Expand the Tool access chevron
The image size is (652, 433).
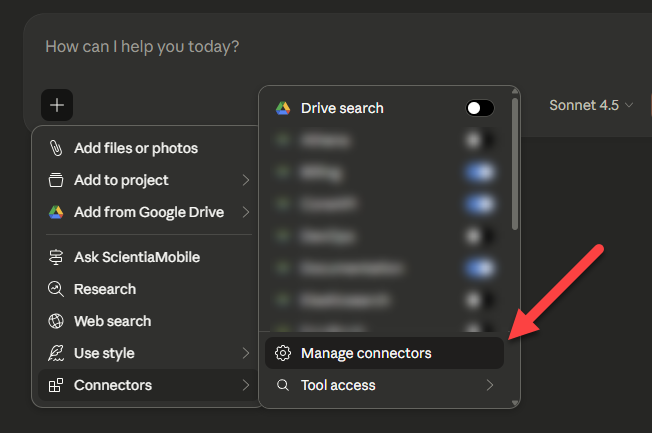pyautogui.click(x=490, y=385)
